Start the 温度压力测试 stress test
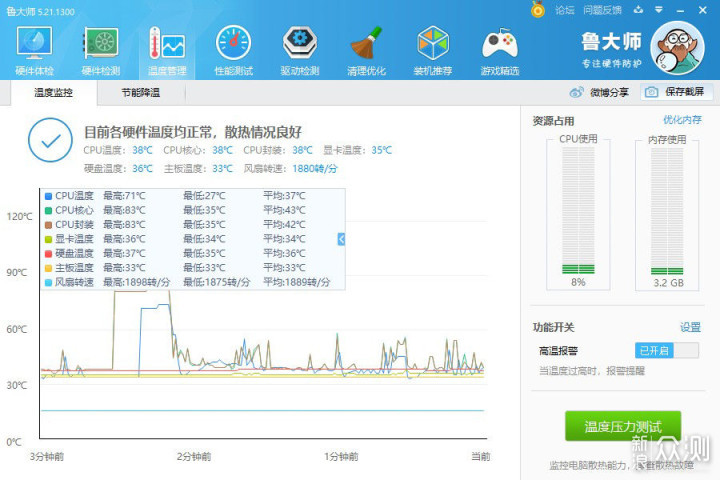Image resolution: width=720 pixels, height=480 pixels. [623, 426]
